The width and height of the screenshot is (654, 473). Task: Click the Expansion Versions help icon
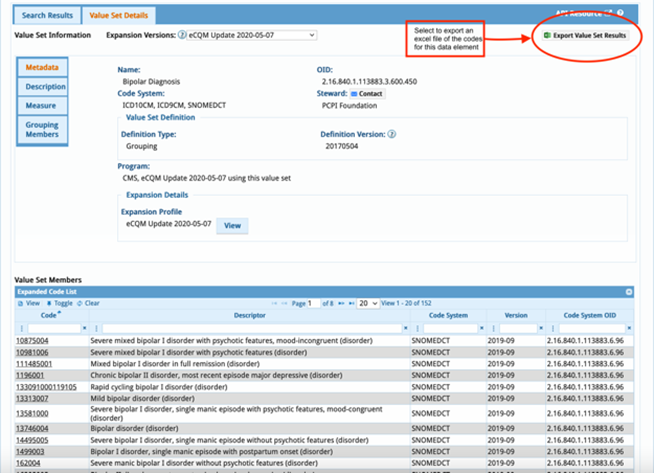(x=182, y=35)
